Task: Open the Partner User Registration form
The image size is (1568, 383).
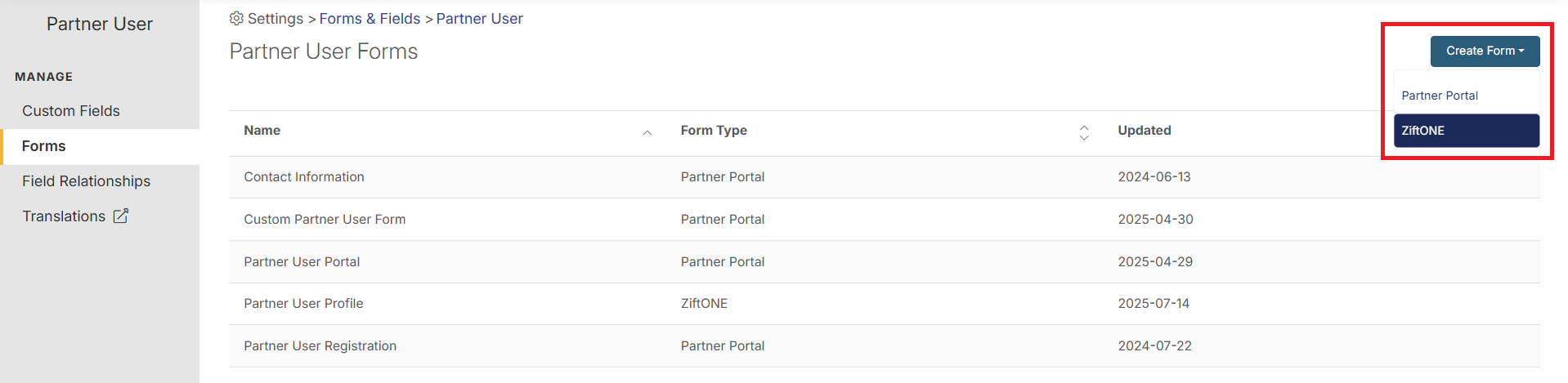Action: tap(884, 346)
